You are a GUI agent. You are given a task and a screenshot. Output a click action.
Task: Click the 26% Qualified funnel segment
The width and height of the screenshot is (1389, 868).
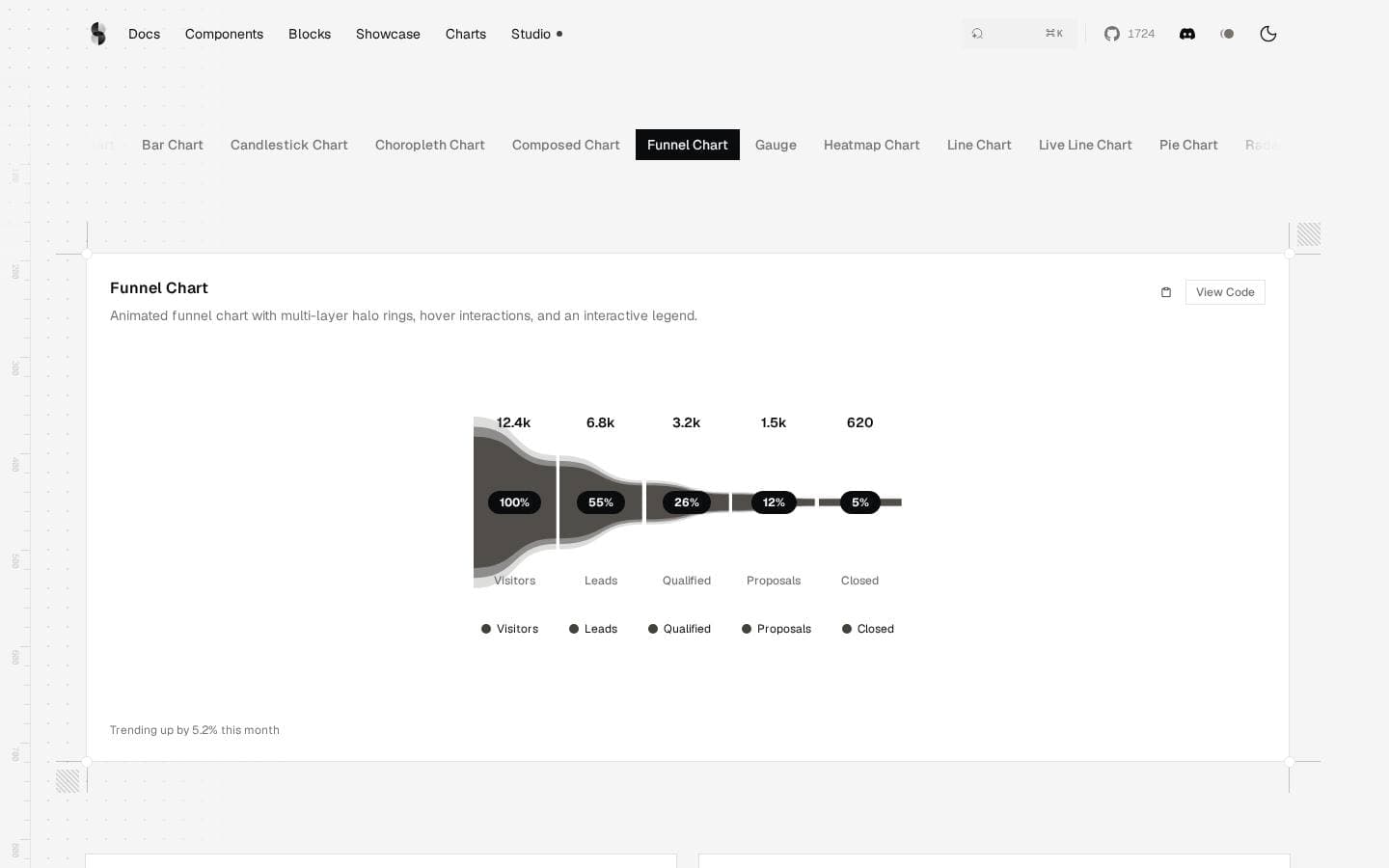tap(687, 502)
